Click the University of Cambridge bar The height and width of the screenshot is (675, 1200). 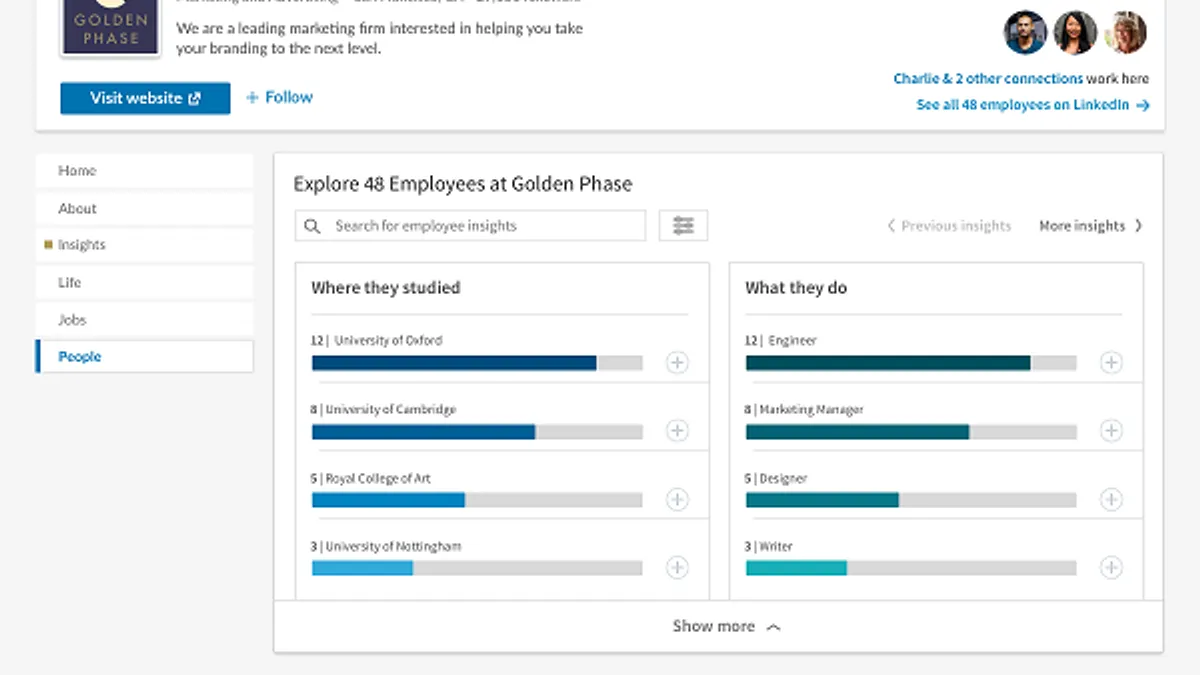click(x=477, y=432)
